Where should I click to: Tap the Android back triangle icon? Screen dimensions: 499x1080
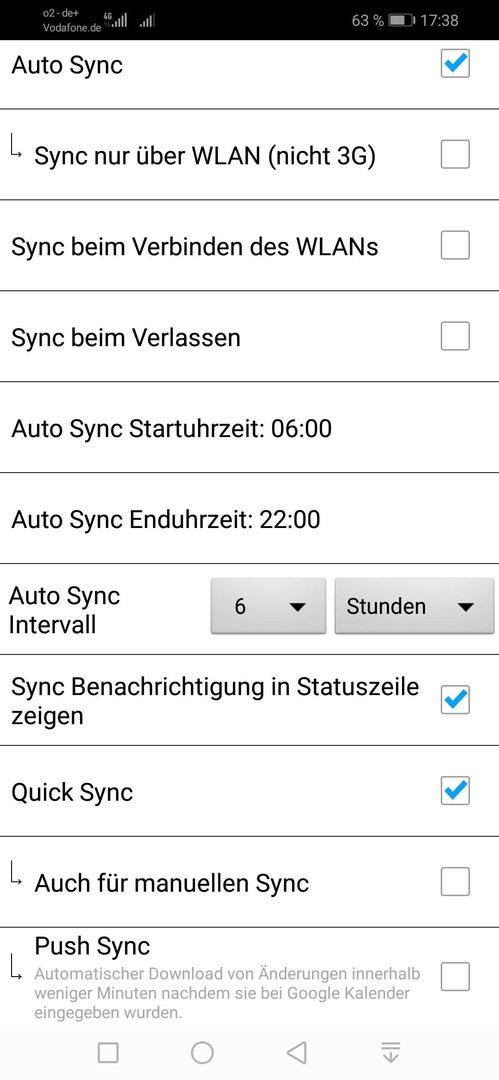point(296,1052)
